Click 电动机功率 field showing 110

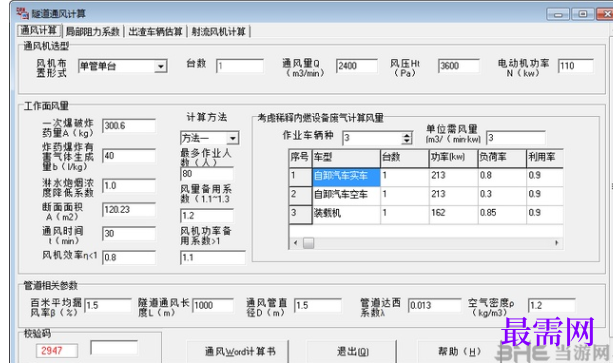(576, 66)
